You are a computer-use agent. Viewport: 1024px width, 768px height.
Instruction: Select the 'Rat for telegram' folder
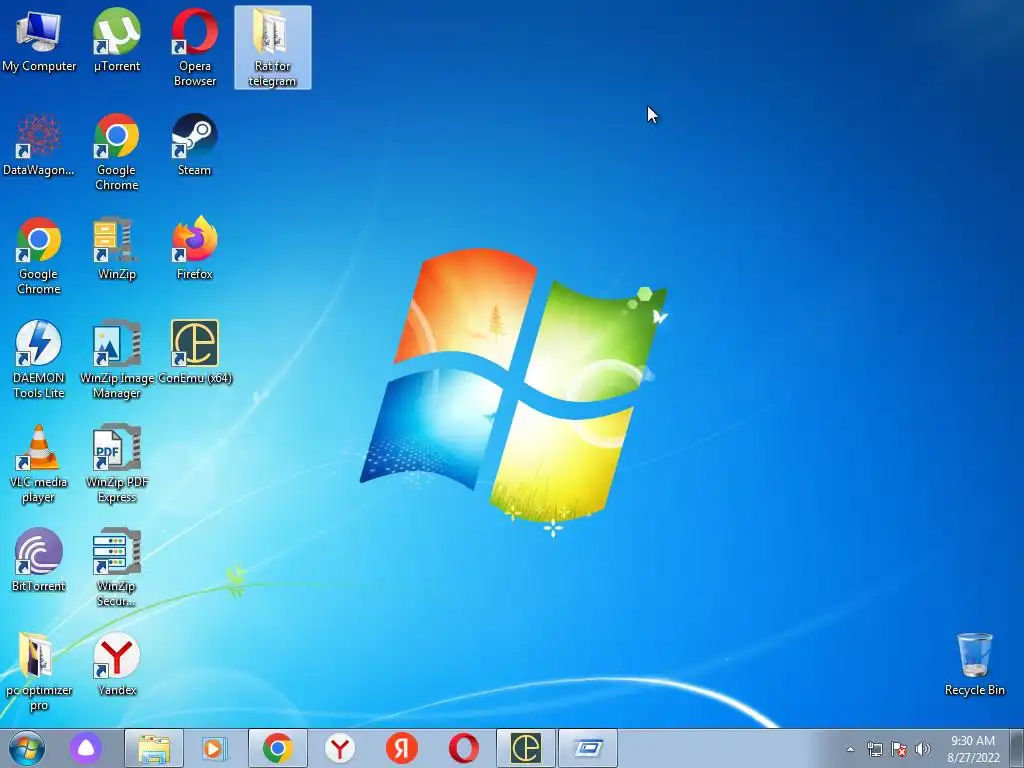272,48
